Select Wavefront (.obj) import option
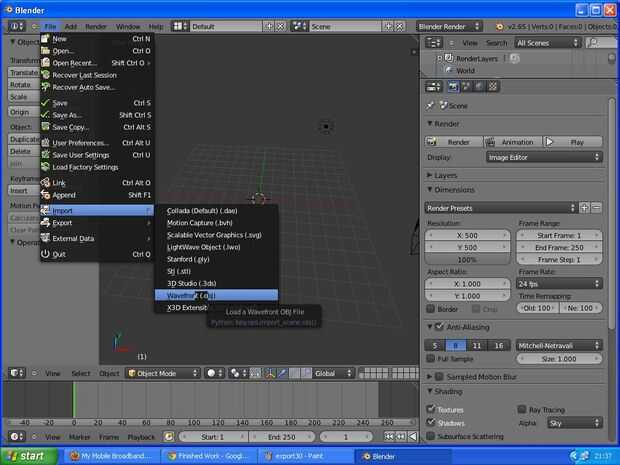The height and width of the screenshot is (465, 620). coord(216,295)
